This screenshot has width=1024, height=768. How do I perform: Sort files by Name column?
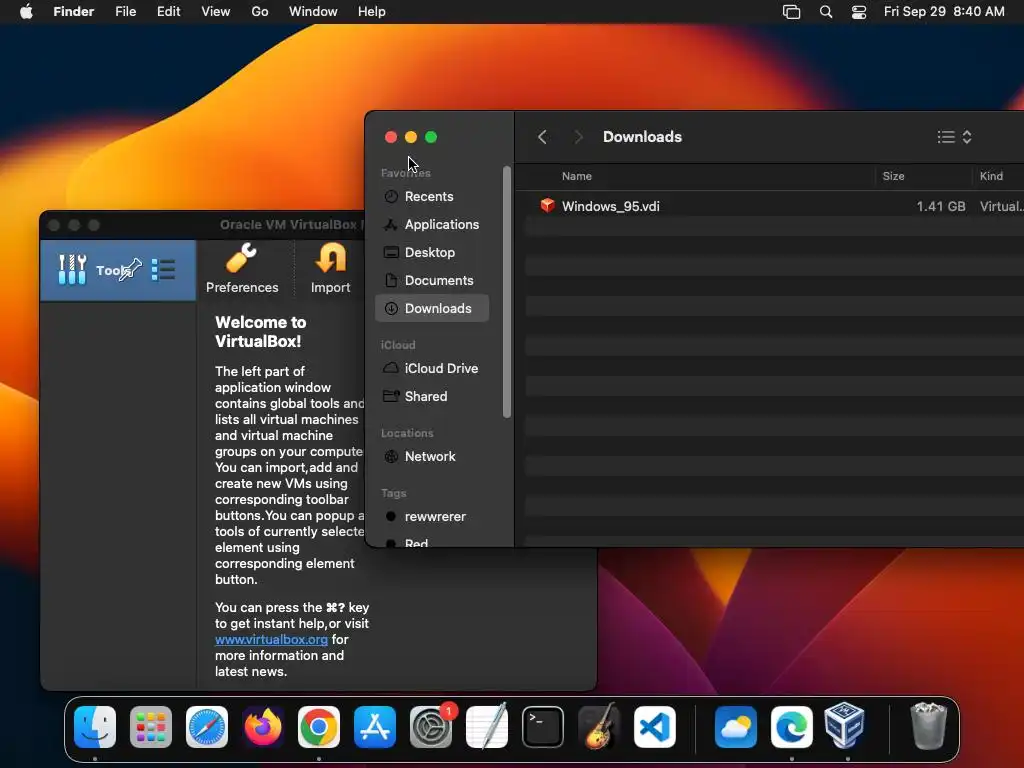pyautogui.click(x=577, y=176)
